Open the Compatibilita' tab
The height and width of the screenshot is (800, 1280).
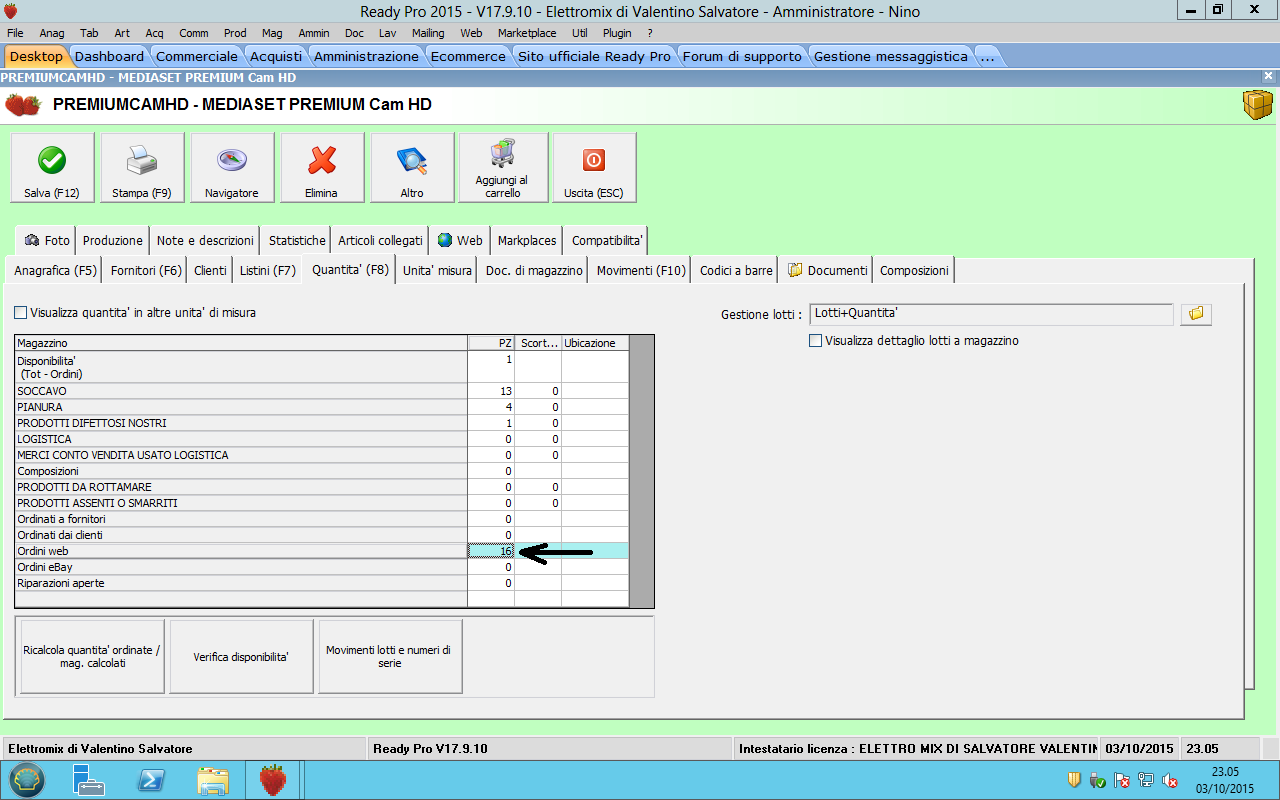click(x=607, y=241)
